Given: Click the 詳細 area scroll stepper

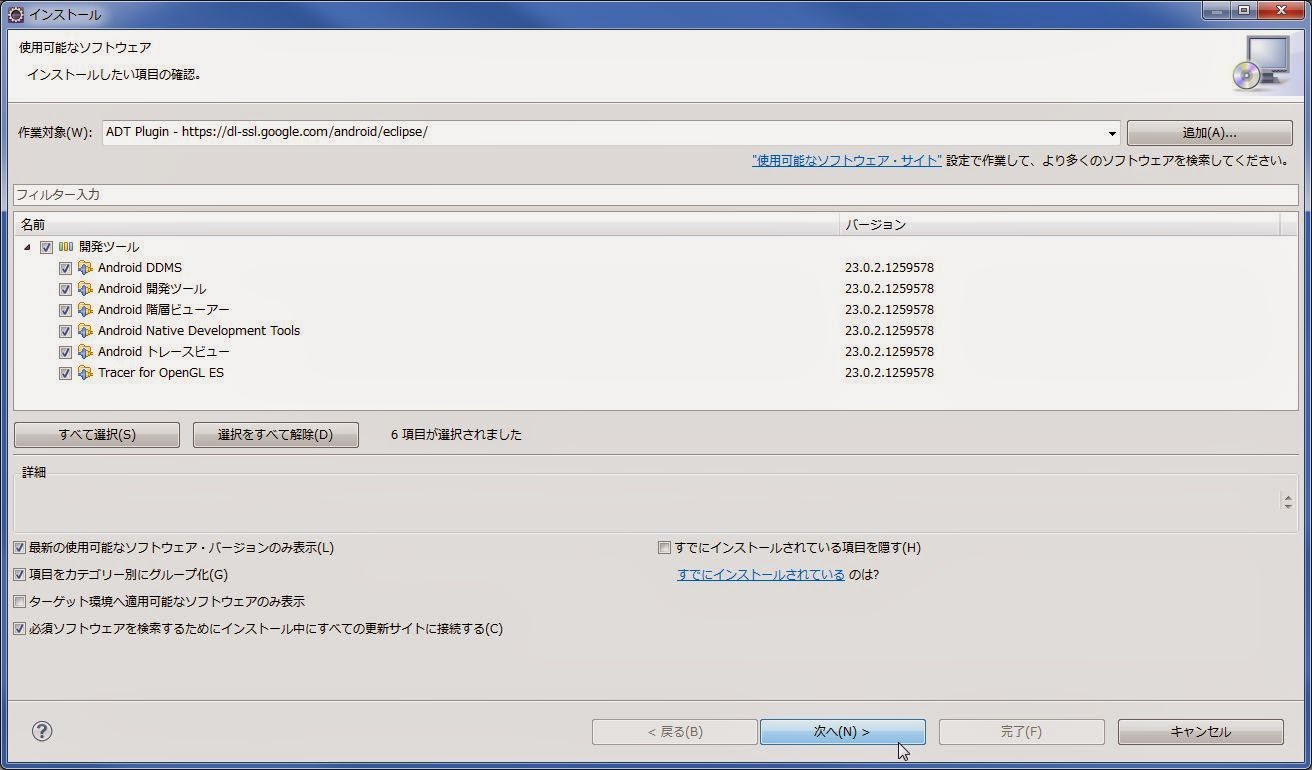Looking at the screenshot, I should pyautogui.click(x=1288, y=501).
